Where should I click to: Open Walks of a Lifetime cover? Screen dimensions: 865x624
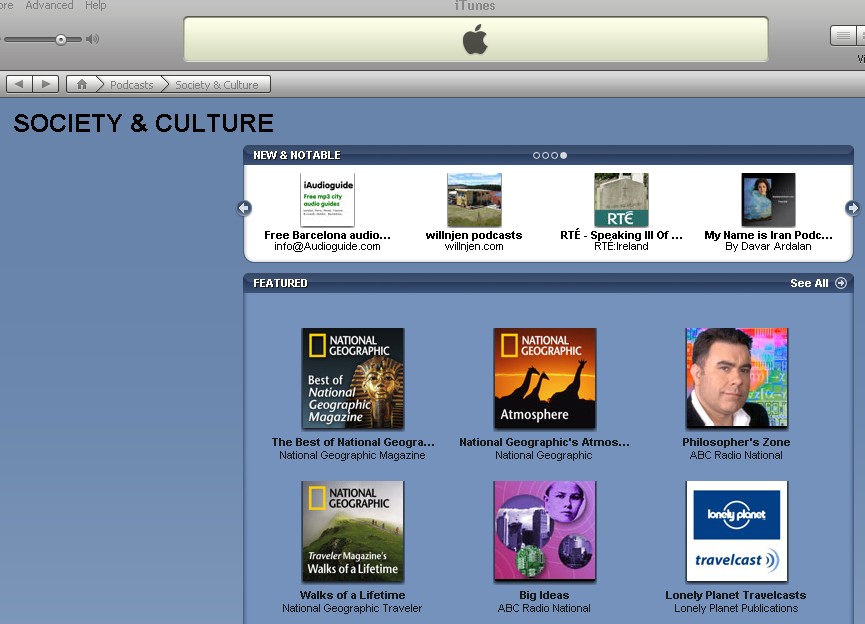click(x=353, y=531)
